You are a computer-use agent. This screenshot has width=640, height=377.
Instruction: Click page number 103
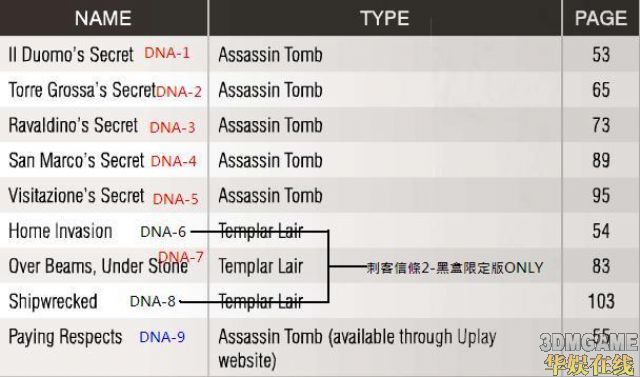click(x=601, y=302)
